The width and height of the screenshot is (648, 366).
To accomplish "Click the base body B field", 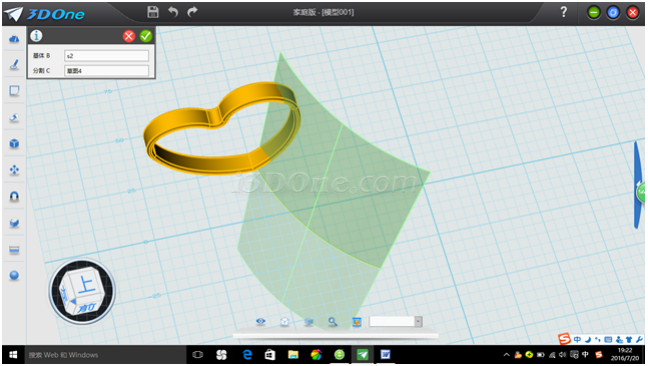I will pos(106,56).
